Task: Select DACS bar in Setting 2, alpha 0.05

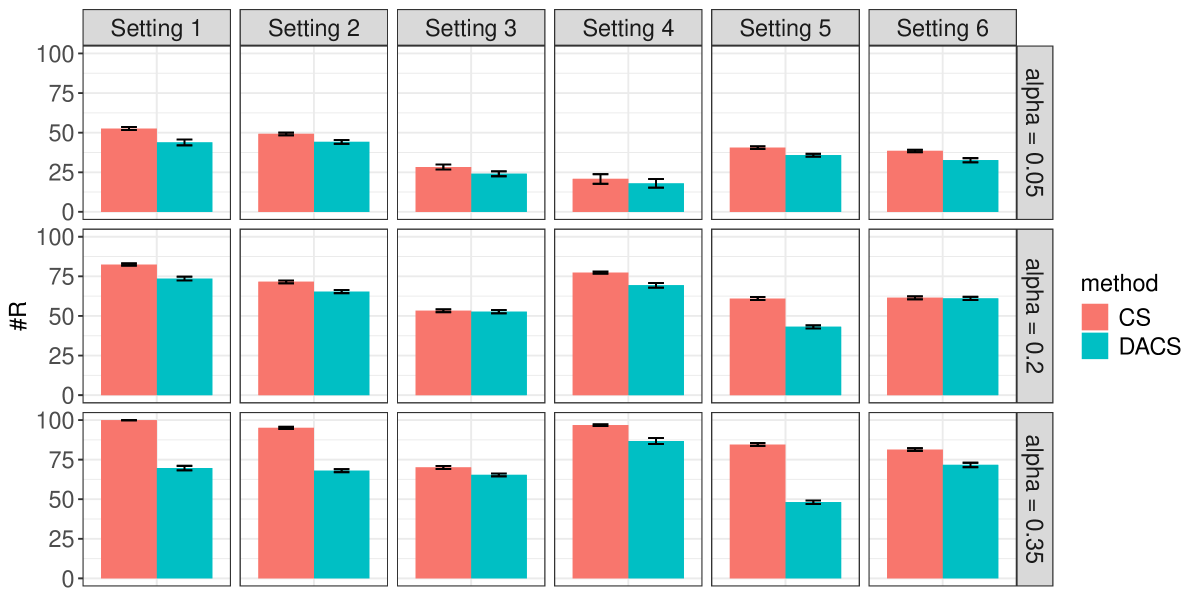Action: click(x=341, y=177)
